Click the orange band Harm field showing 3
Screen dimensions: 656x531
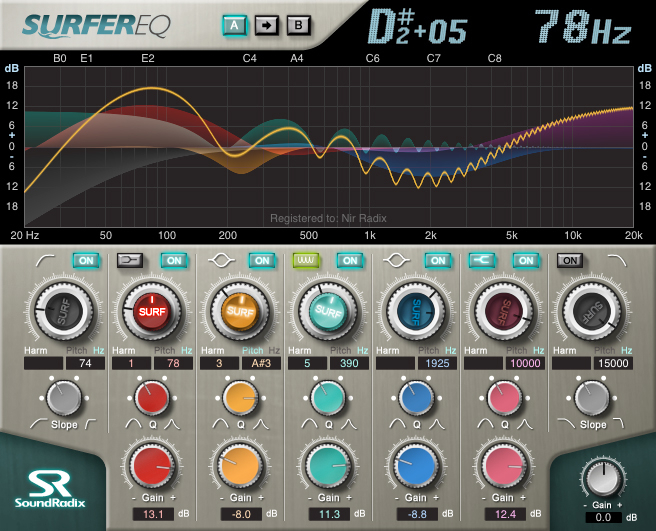219,363
